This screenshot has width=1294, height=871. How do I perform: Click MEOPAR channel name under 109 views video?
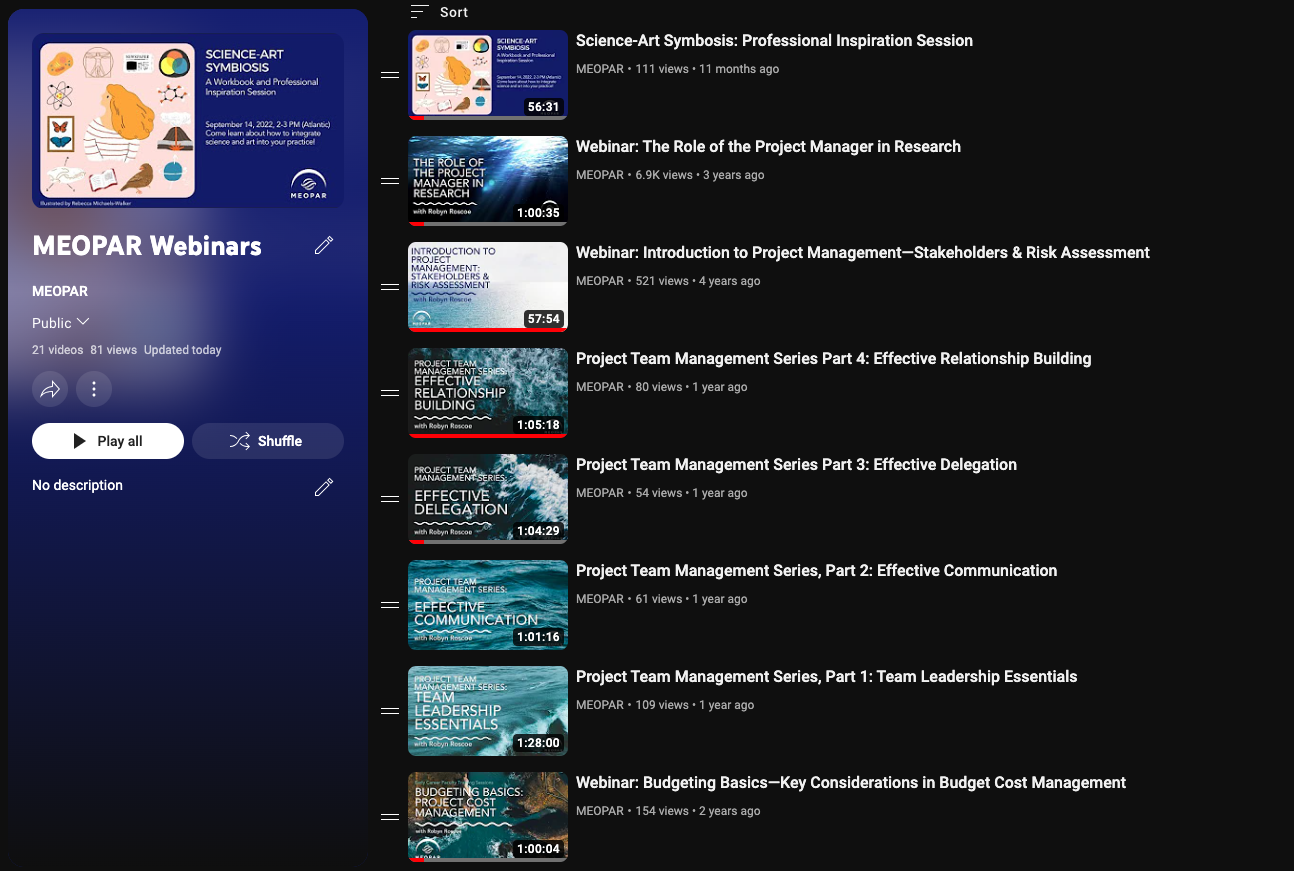pos(600,705)
